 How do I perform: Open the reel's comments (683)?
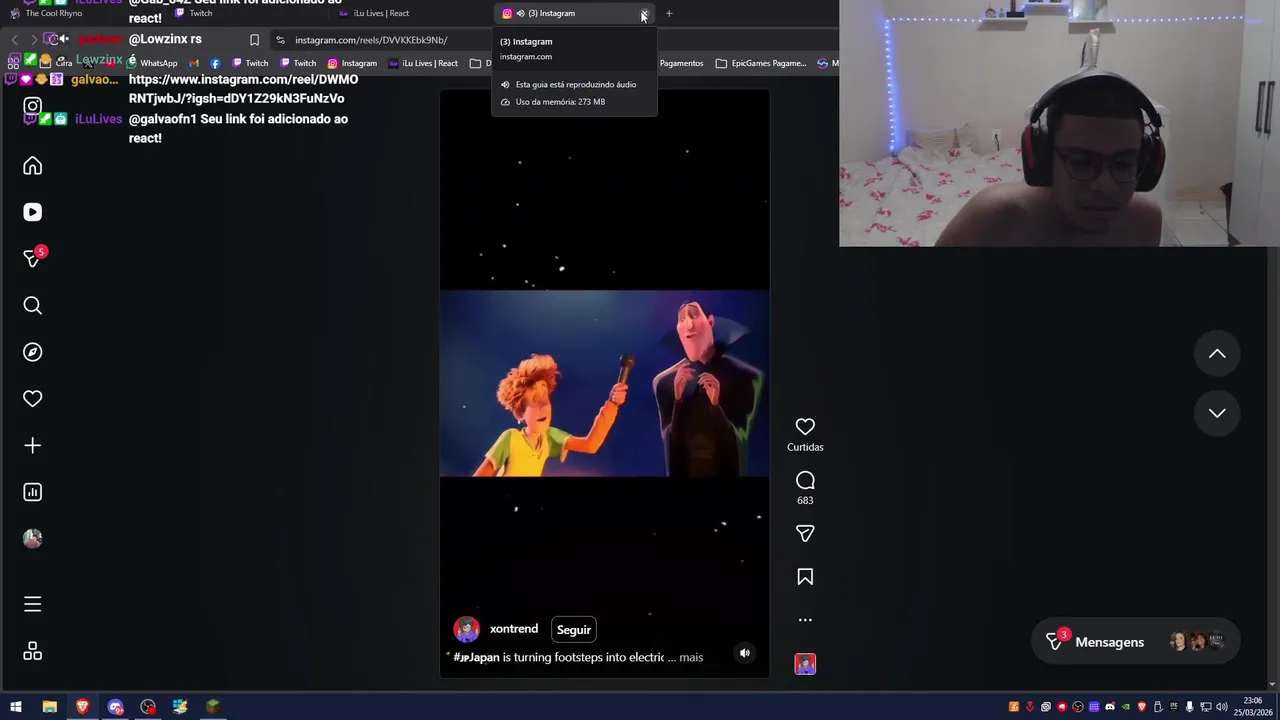(805, 481)
